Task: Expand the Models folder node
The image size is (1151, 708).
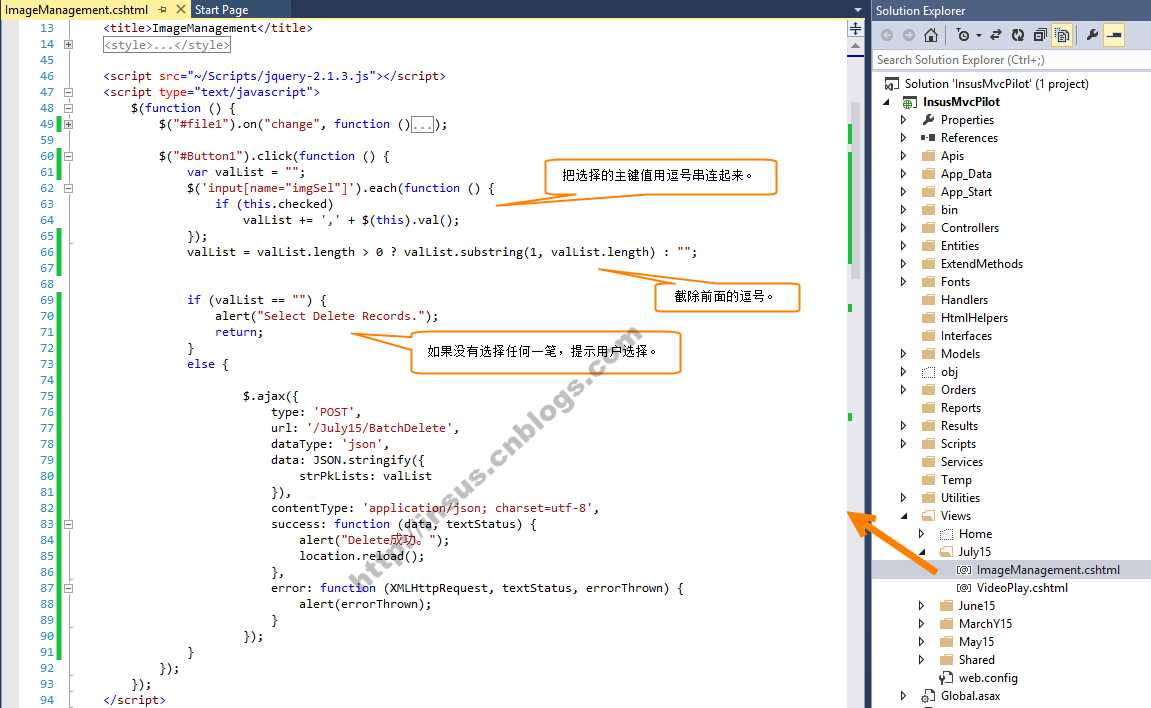Action: tap(904, 354)
